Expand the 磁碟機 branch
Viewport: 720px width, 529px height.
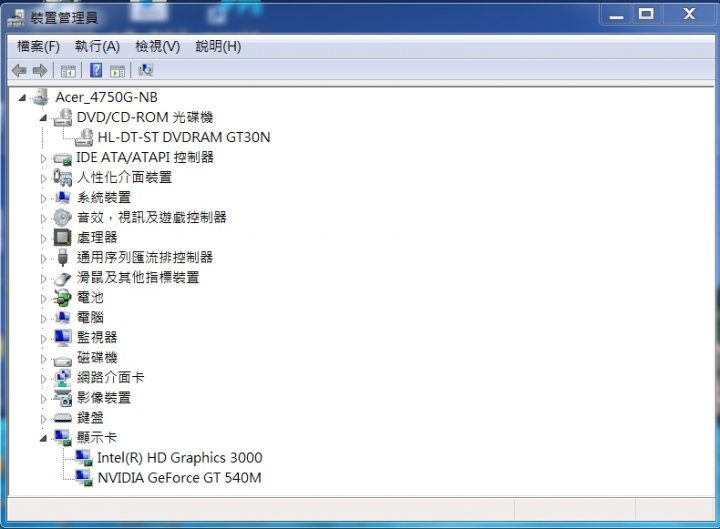click(44, 359)
